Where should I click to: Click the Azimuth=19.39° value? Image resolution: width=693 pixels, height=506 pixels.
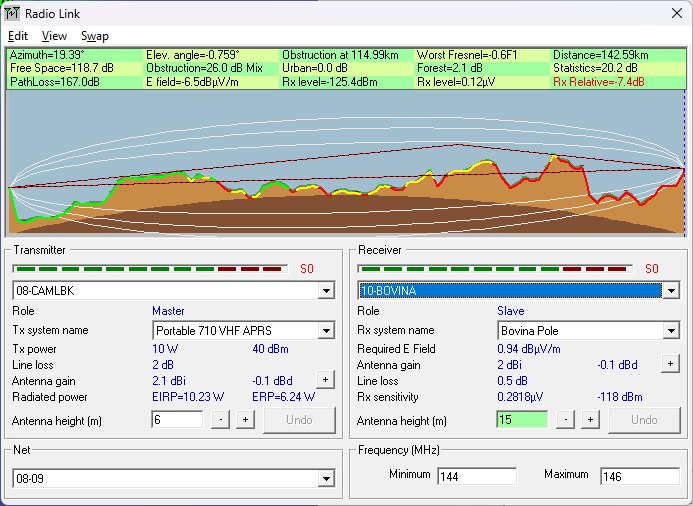(47, 55)
